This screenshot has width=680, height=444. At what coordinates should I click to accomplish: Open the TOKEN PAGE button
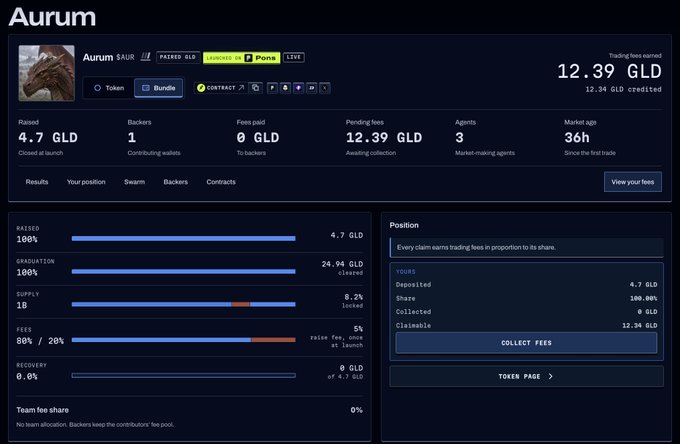point(526,376)
